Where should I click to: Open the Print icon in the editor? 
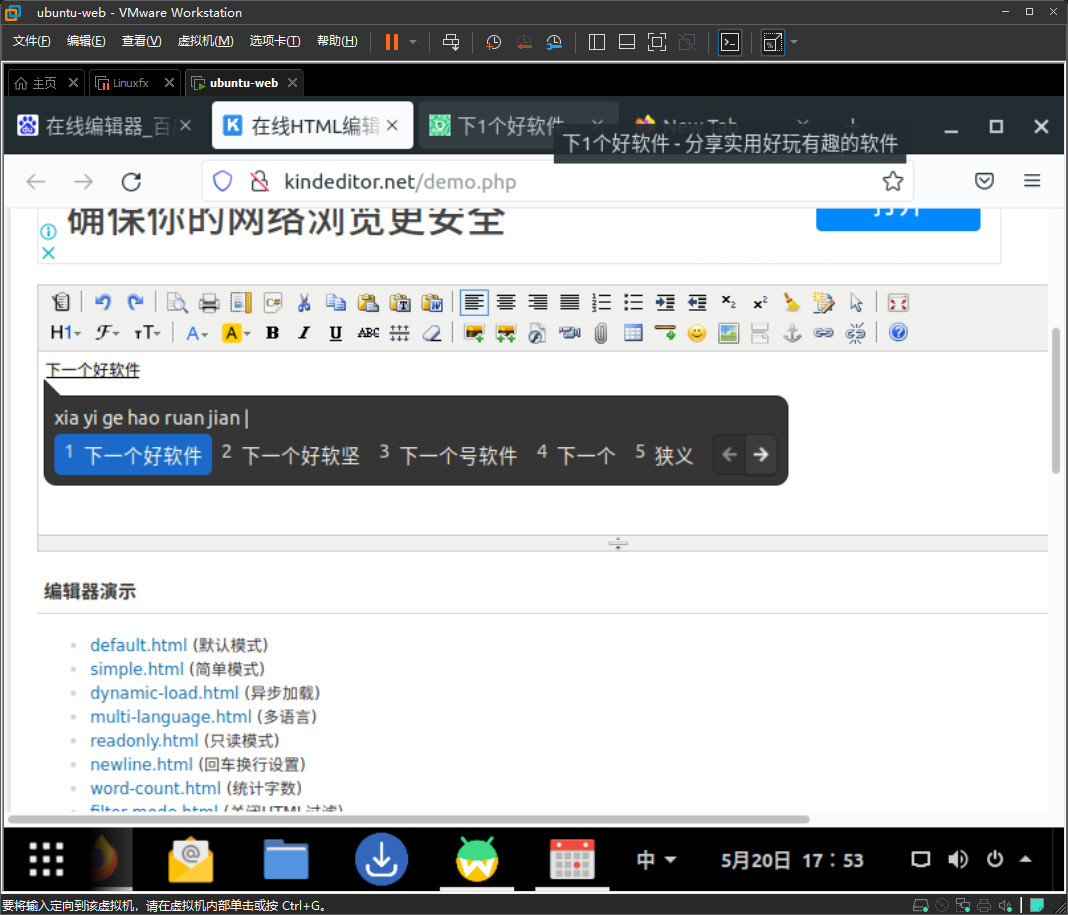[x=208, y=302]
